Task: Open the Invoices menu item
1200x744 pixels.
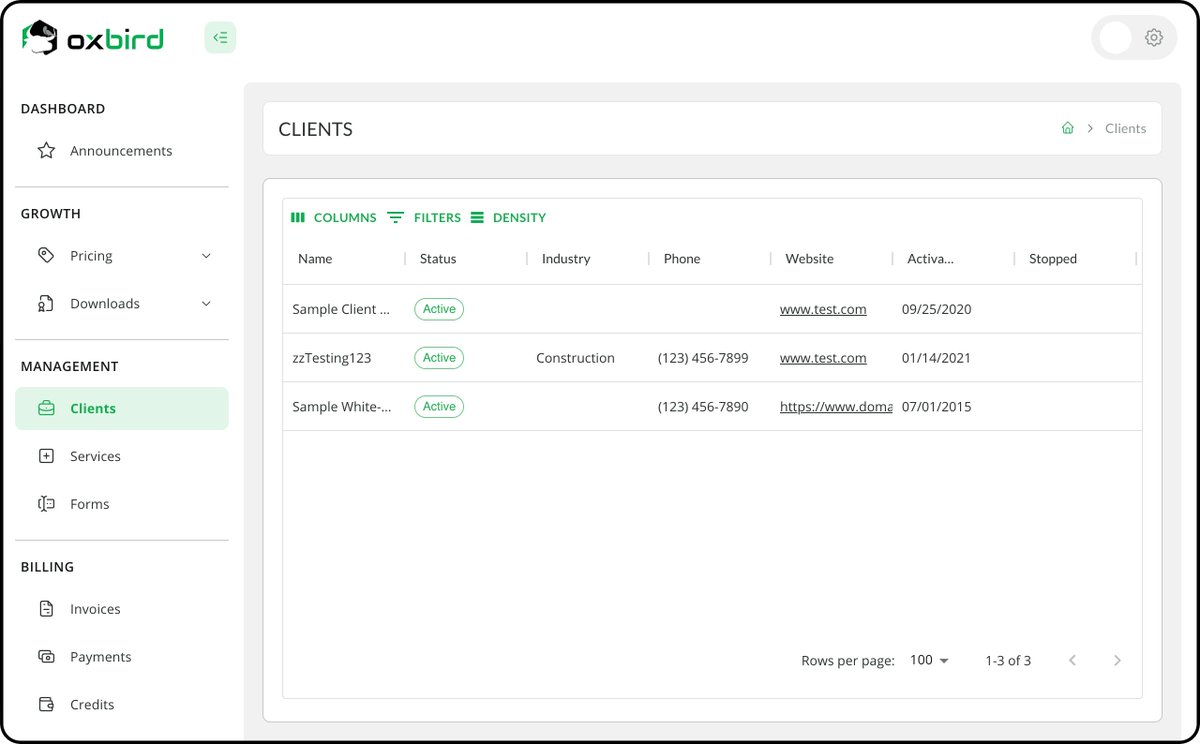Action: (122, 609)
